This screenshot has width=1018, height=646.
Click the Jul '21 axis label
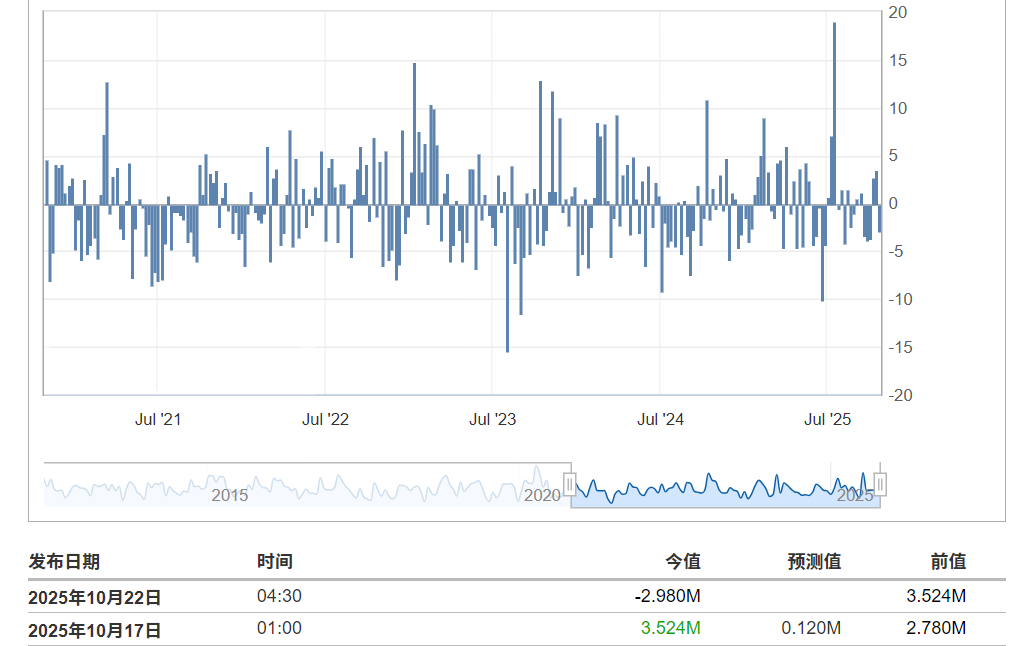pyautogui.click(x=158, y=419)
